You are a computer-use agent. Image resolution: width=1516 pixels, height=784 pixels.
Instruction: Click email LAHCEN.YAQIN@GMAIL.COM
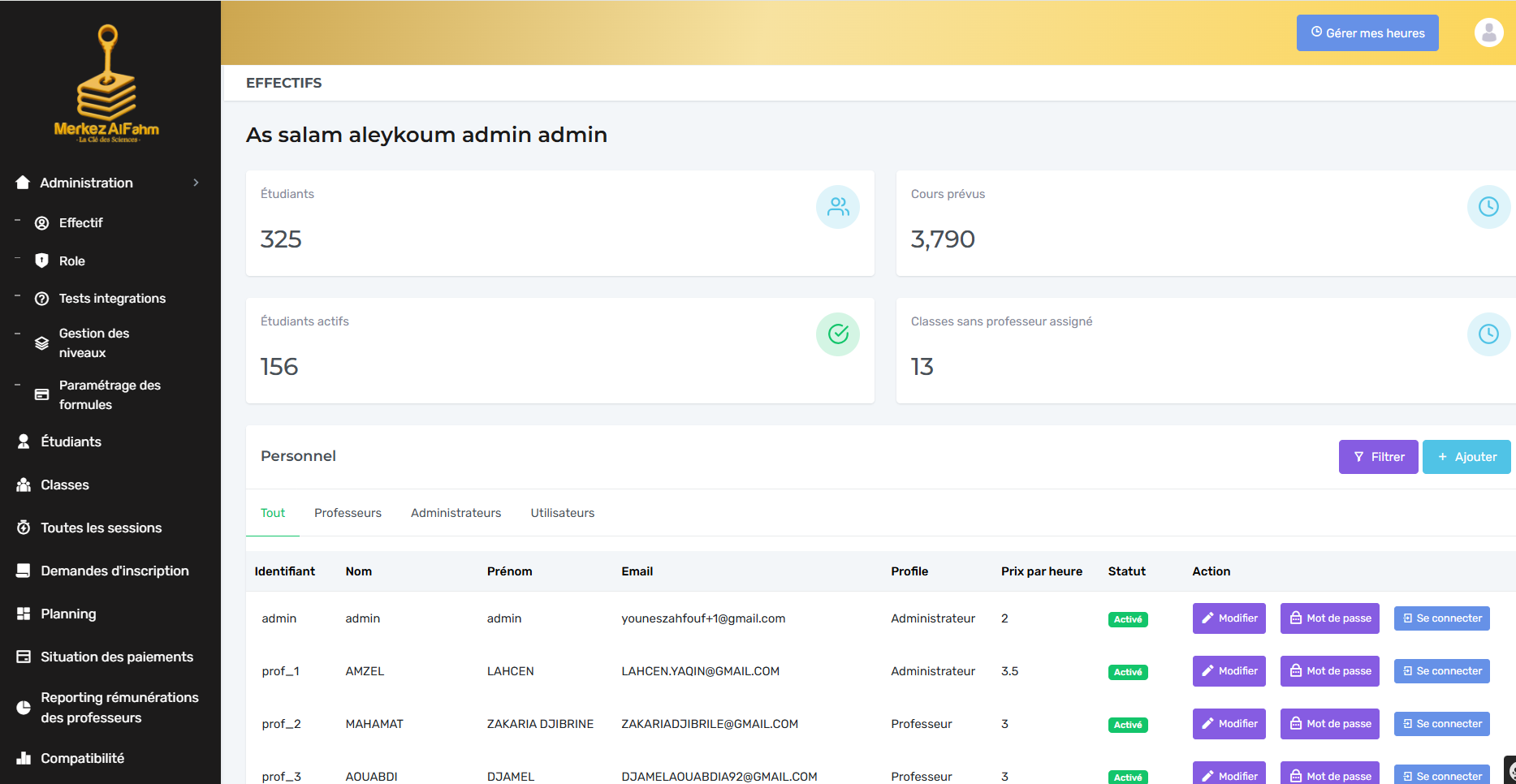[700, 671]
